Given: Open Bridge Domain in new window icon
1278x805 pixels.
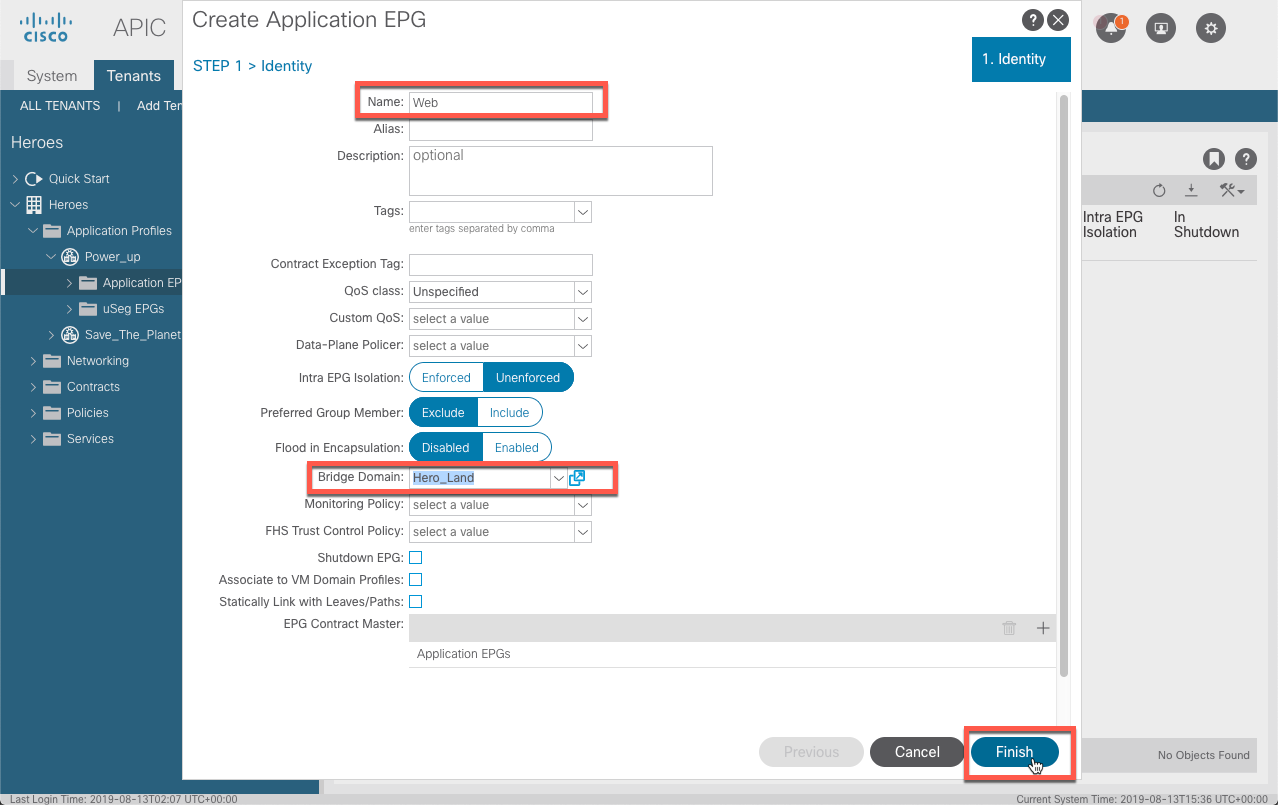Looking at the screenshot, I should coord(576,477).
